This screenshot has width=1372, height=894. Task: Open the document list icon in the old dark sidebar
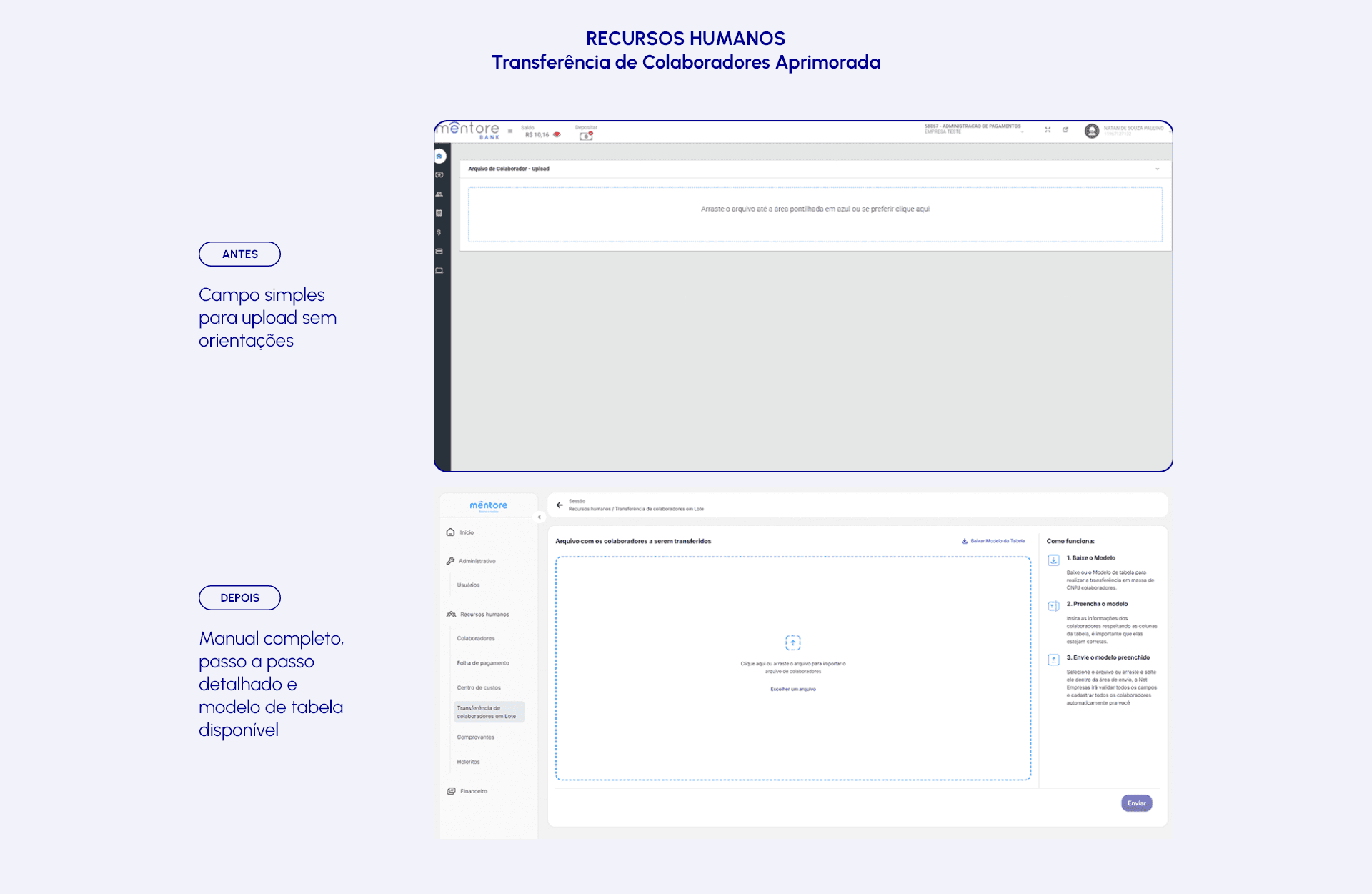[439, 213]
